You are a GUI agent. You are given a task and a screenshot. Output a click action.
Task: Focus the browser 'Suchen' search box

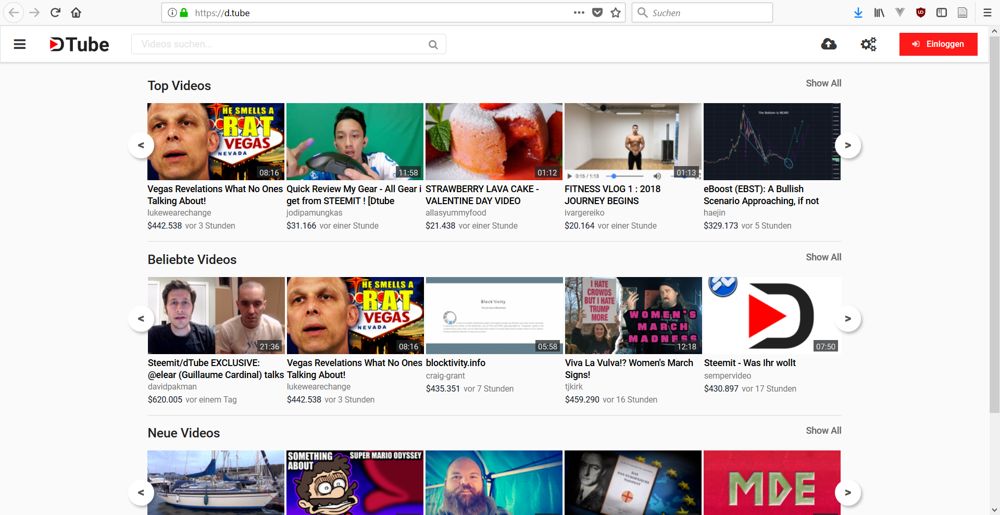pyautogui.click(x=702, y=12)
